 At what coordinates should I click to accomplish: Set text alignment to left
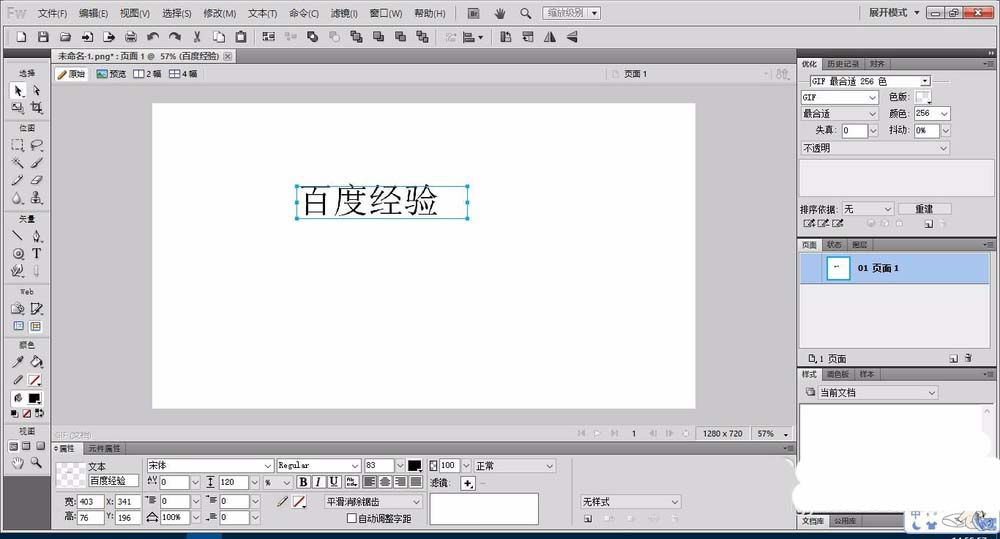pyautogui.click(x=369, y=482)
